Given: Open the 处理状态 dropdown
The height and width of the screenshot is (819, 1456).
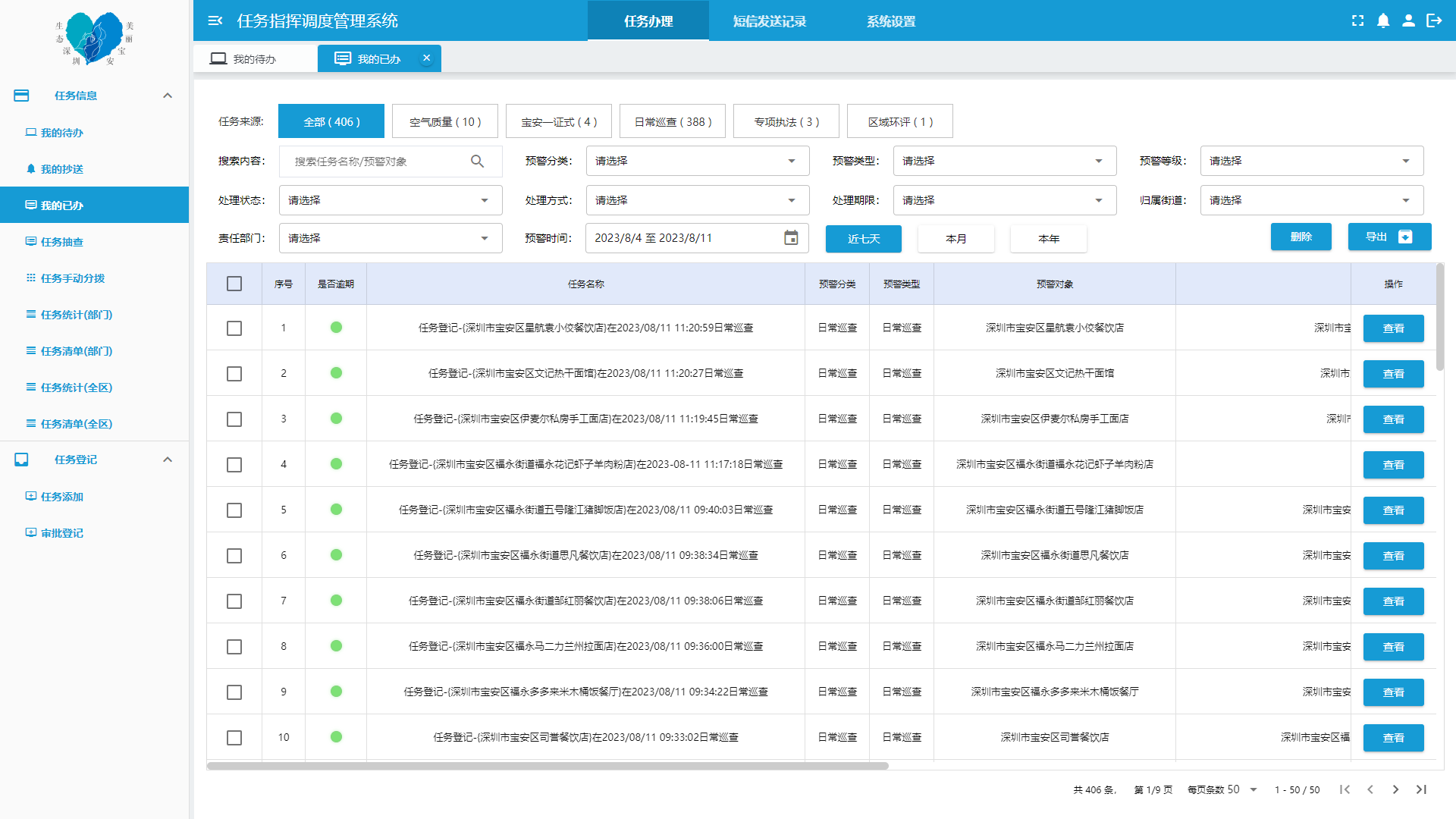Looking at the screenshot, I should click(x=391, y=200).
